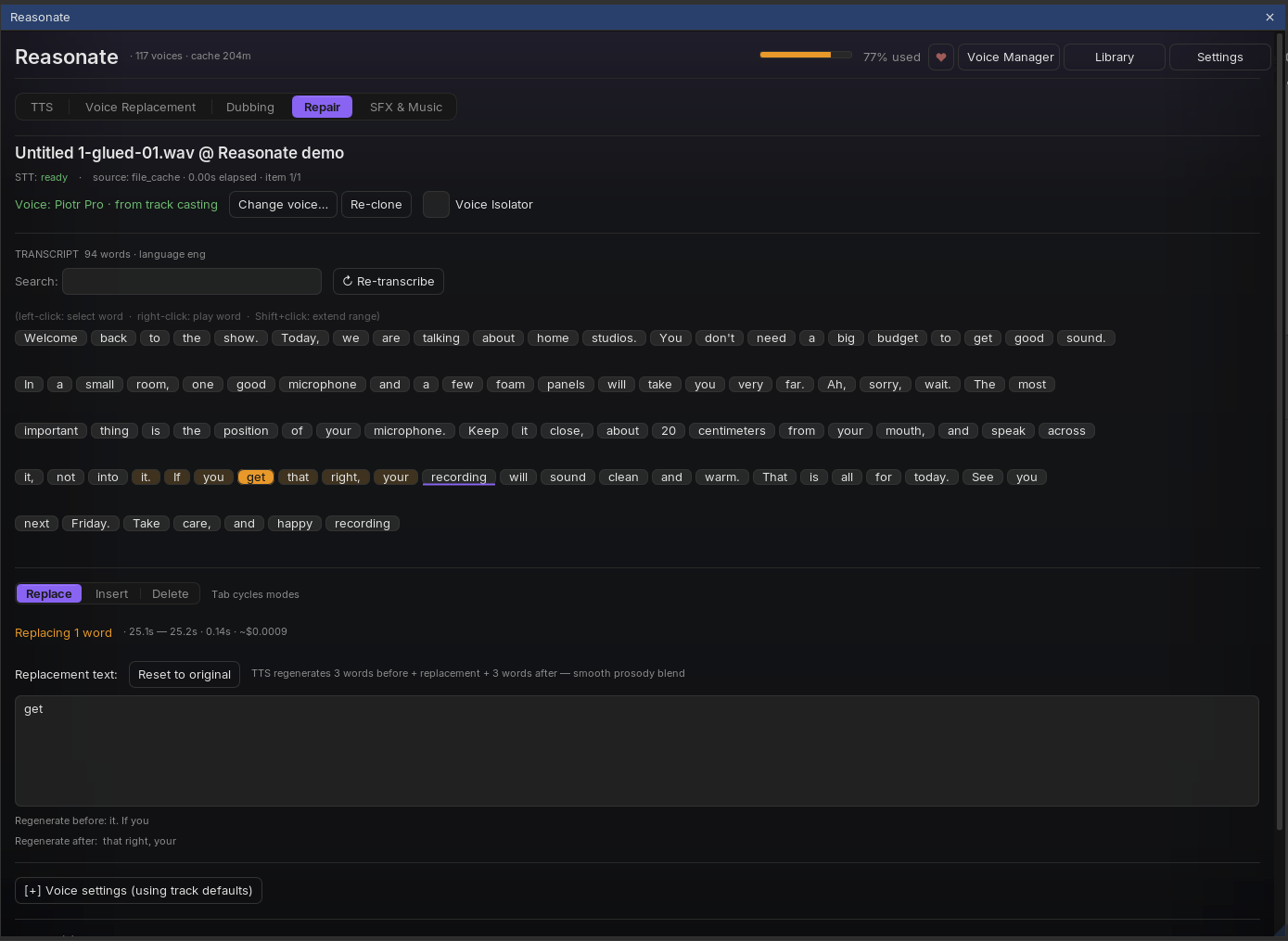Switch to the Dubbing tab

tap(250, 107)
